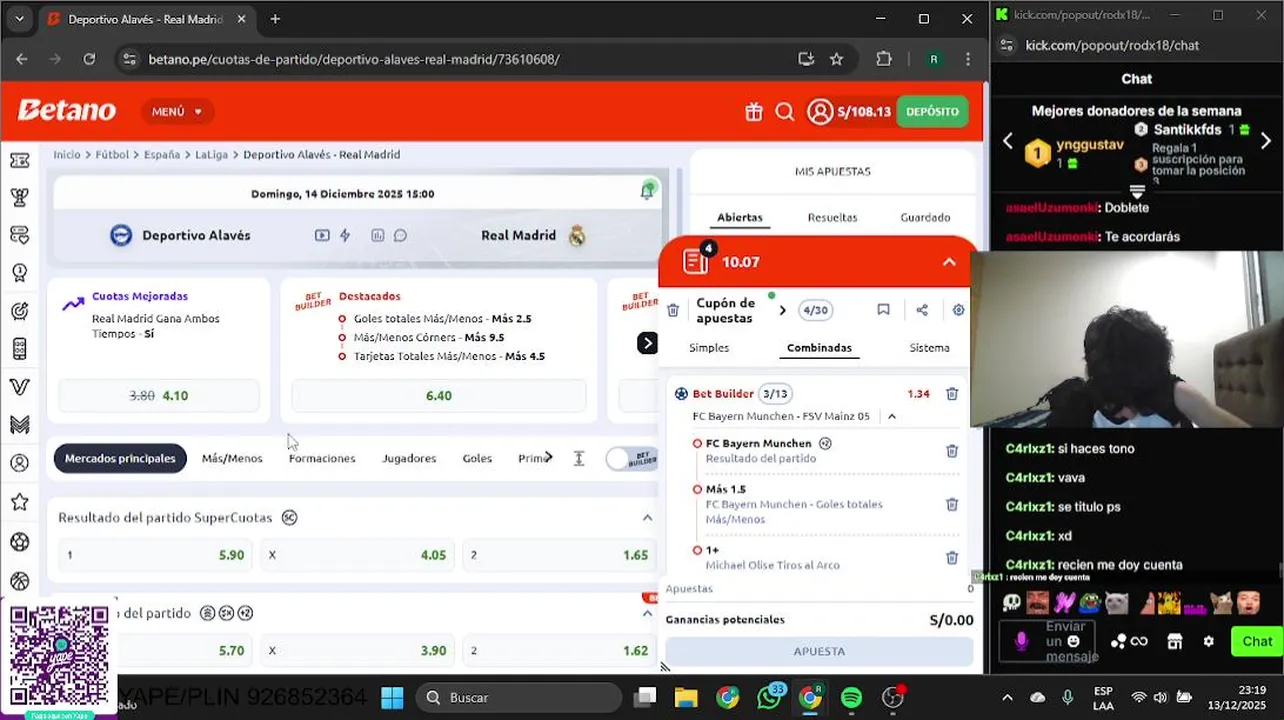Open the gift promotions icon in Betano header
Screen dimensions: 1284x720
coord(754,112)
